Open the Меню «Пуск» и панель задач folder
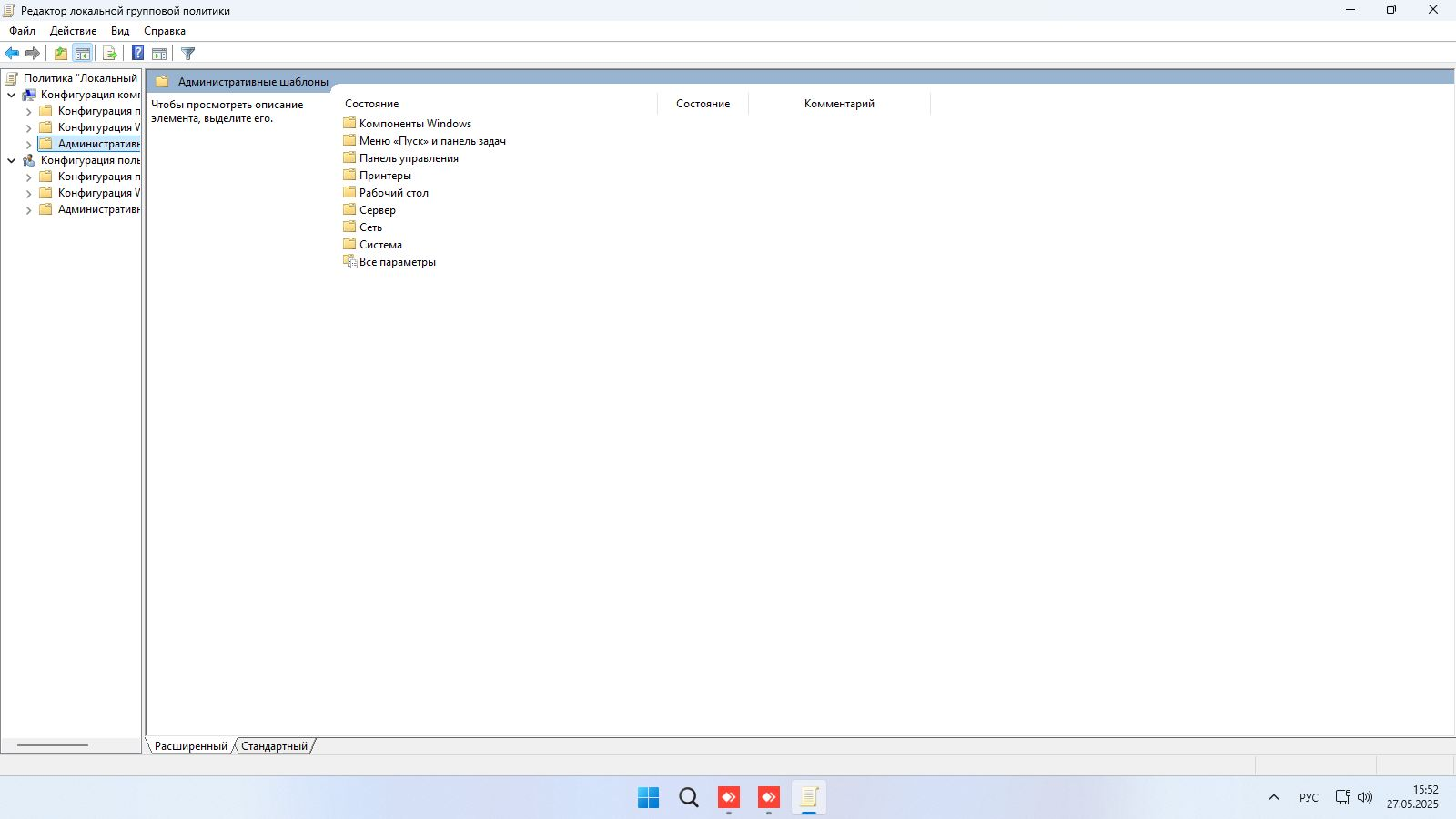Viewport: 1456px width, 819px height. (424, 141)
